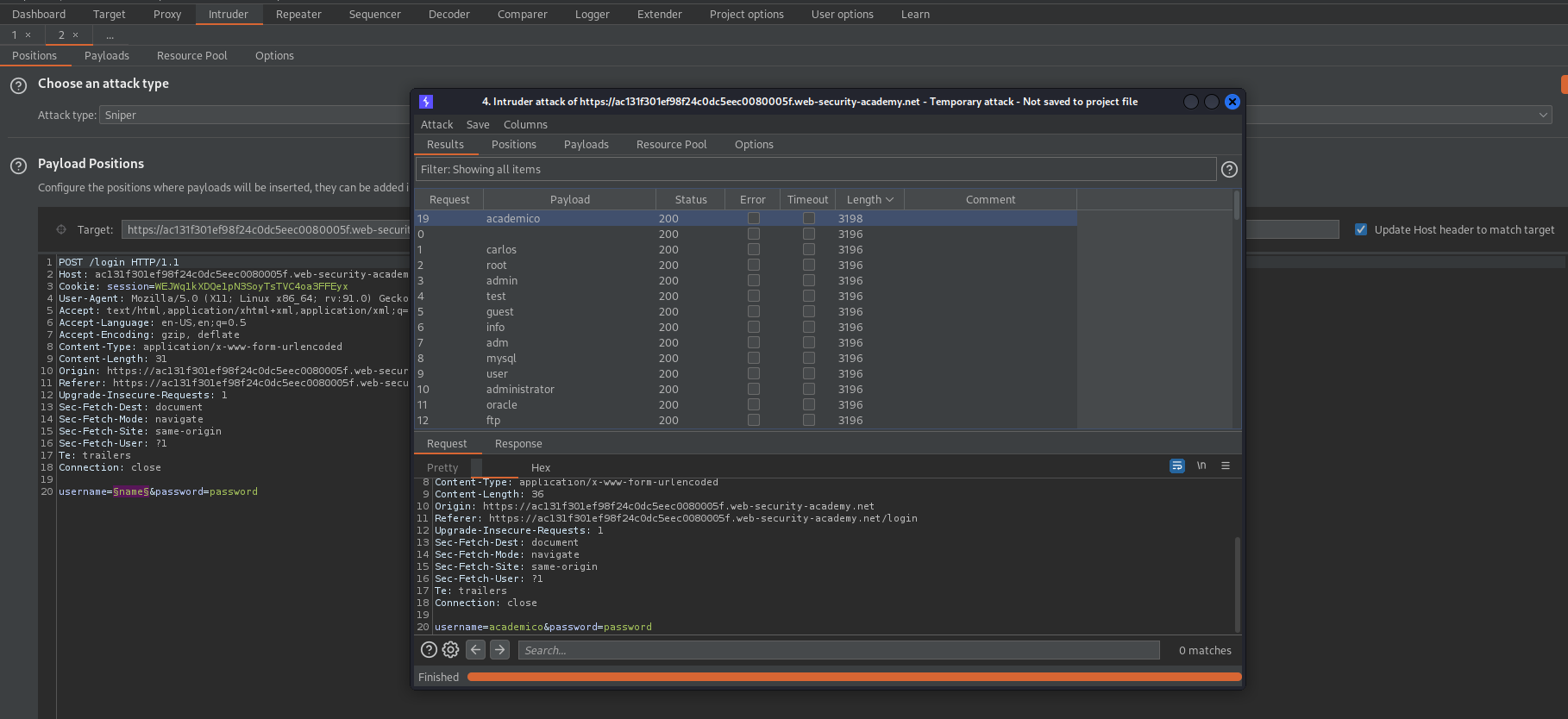This screenshot has width=1568, height=719.
Task: Toggle Timeout checkbox for root row
Action: coord(809,265)
